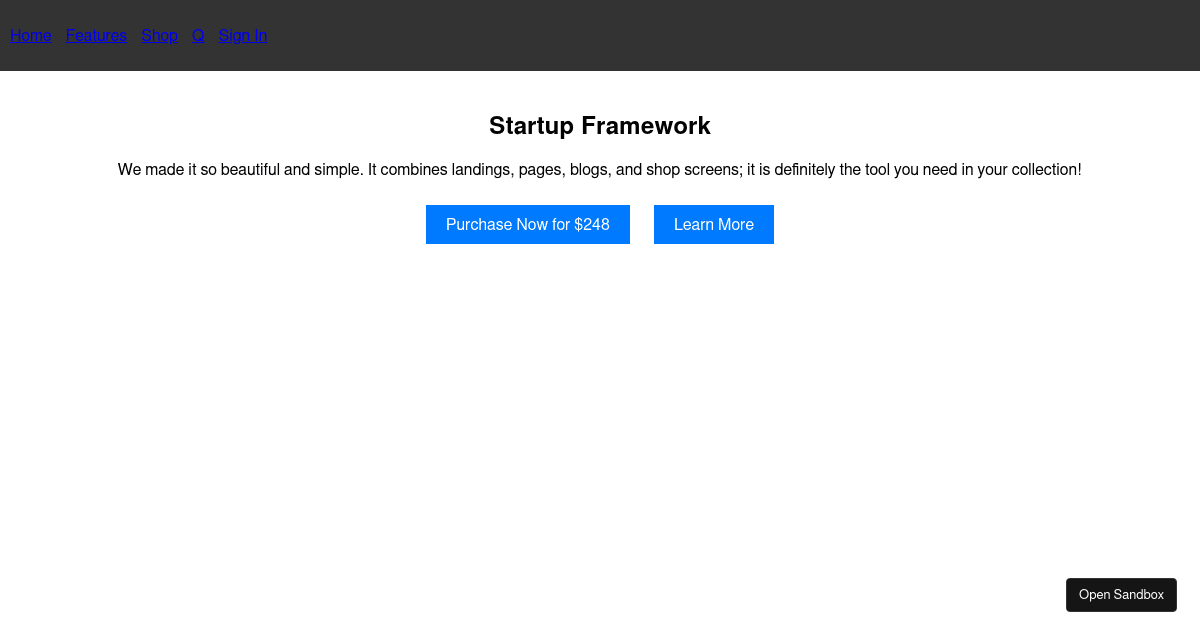View Features from the top menu
The image size is (1200, 630).
96,35
